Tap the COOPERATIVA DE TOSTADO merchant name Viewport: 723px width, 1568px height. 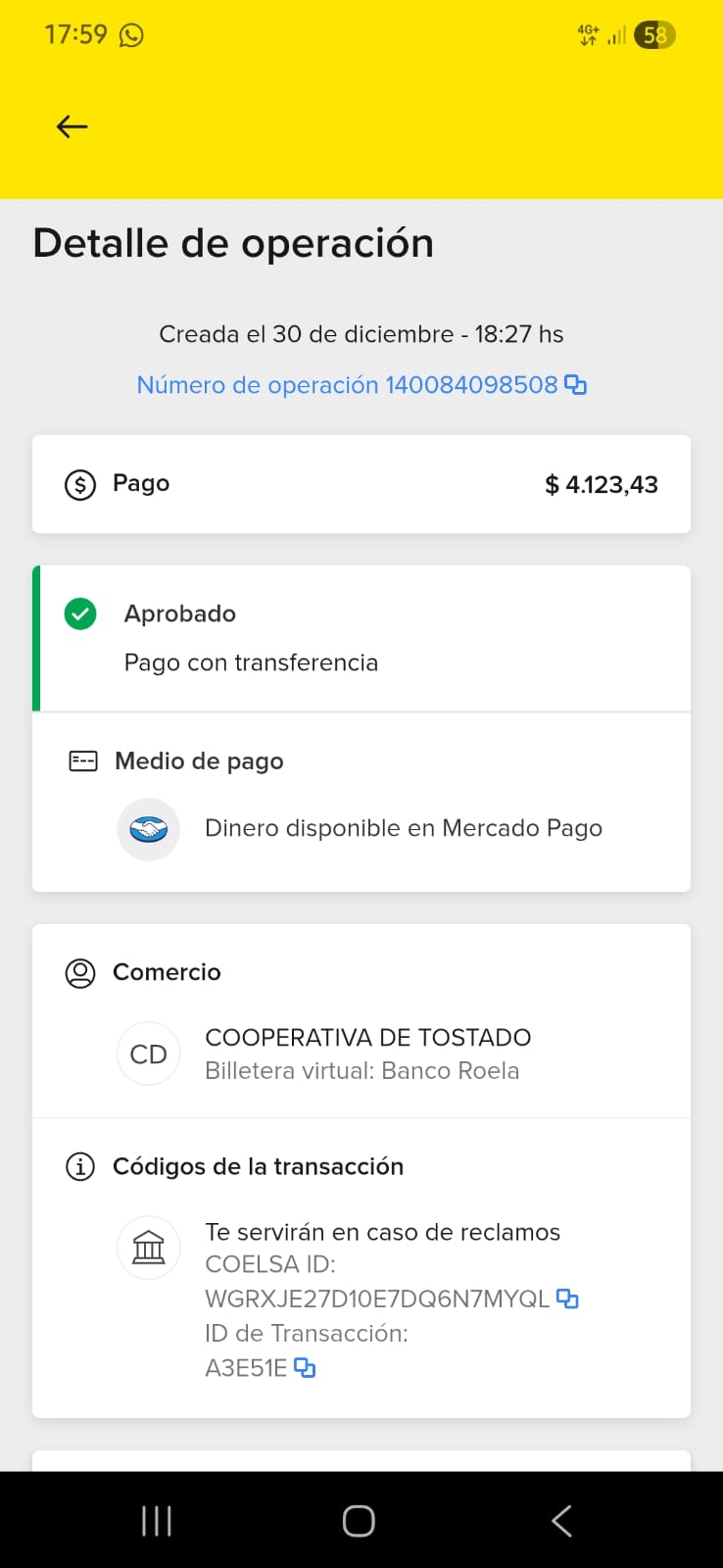[367, 1037]
